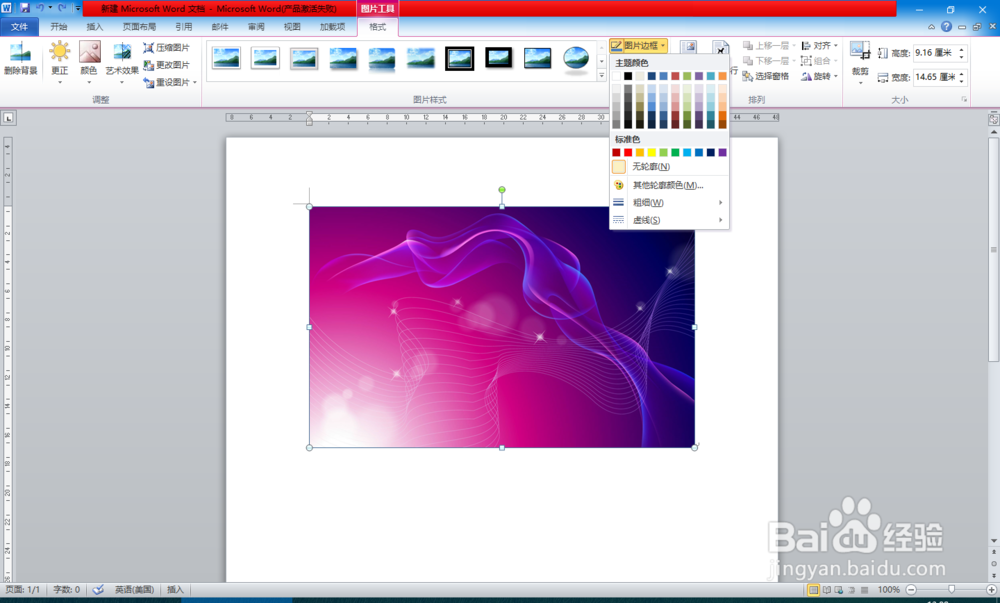The image size is (1000, 603).
Task: Open the 虚线 (Dashes) submenu
Action: tap(669, 220)
